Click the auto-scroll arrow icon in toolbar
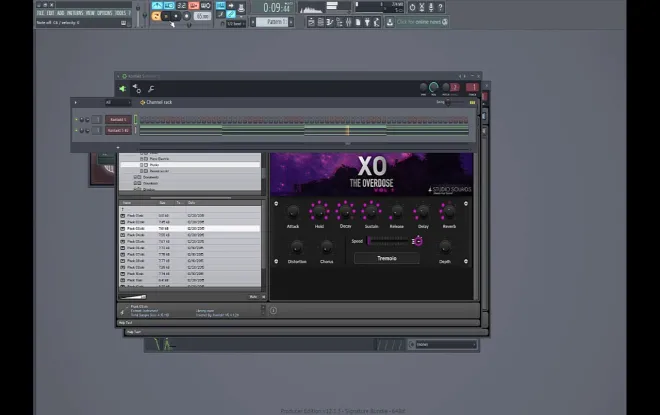Screen dimensions: 660x415 point(231,6)
